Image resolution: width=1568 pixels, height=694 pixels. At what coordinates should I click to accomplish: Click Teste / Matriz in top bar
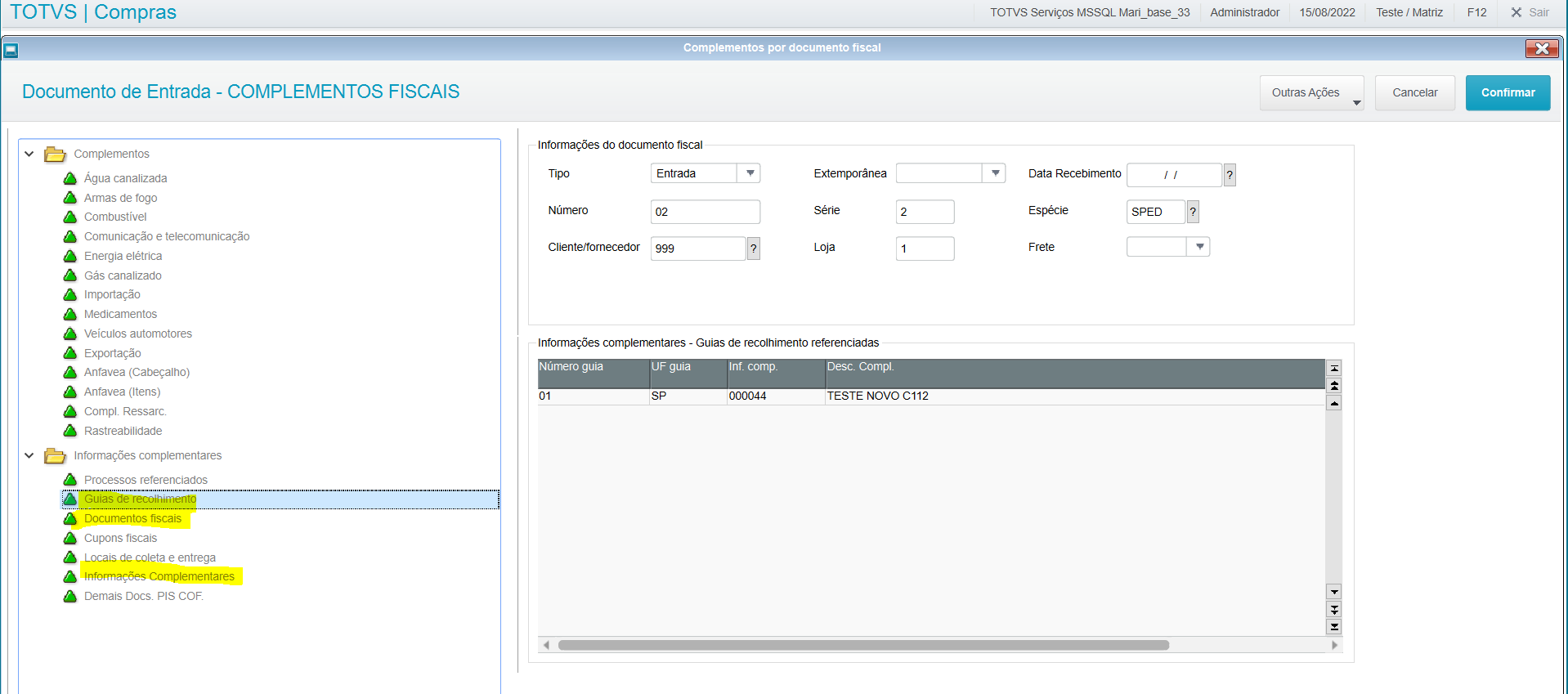(x=1409, y=12)
